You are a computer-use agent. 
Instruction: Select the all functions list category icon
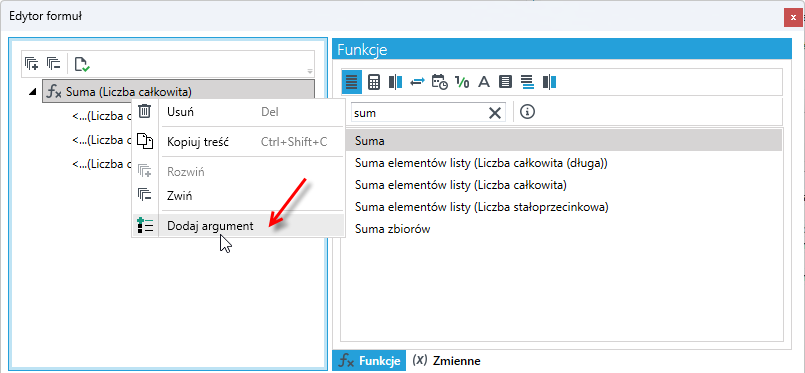352,82
